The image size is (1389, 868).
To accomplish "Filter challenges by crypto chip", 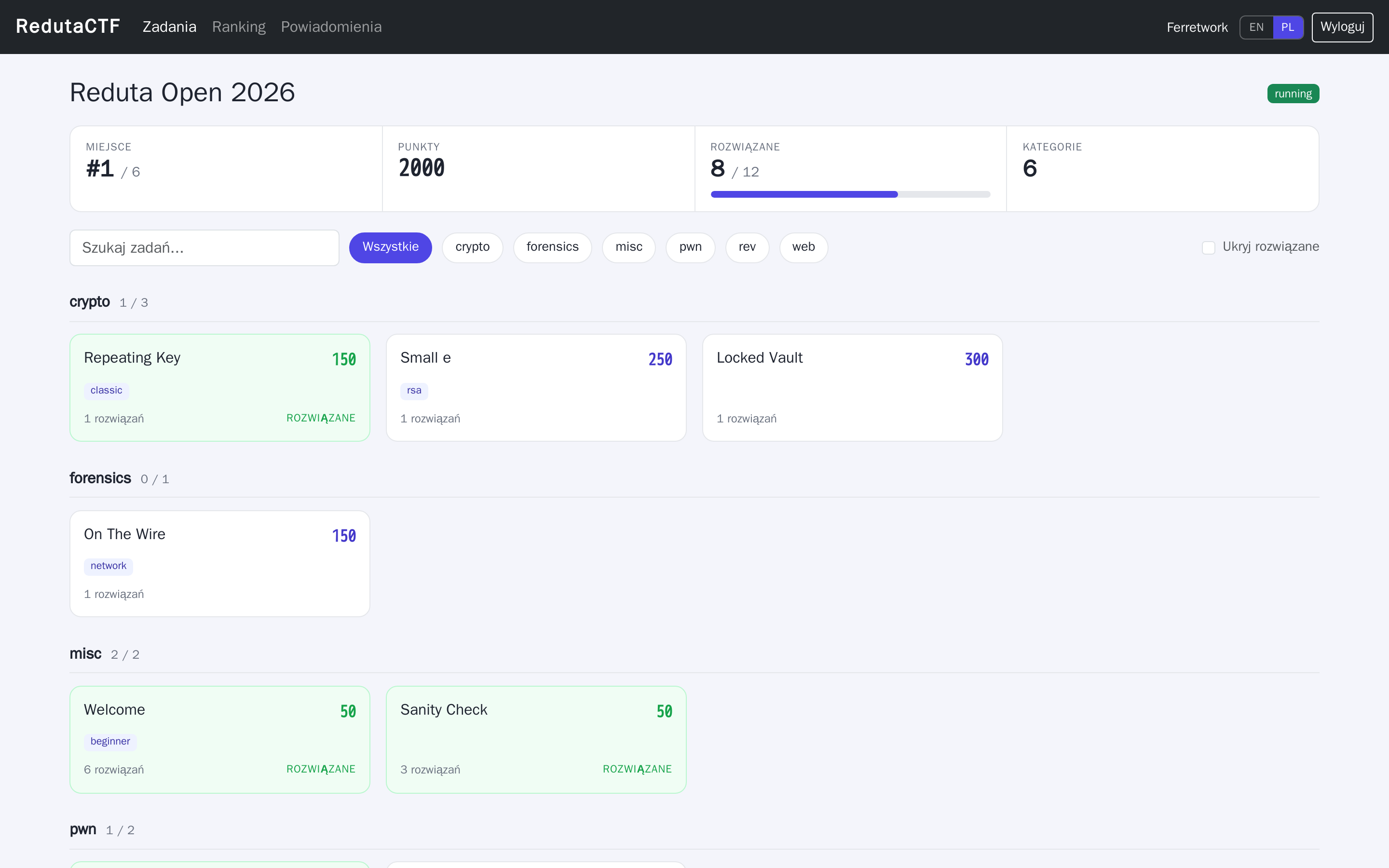I will 472,247.
